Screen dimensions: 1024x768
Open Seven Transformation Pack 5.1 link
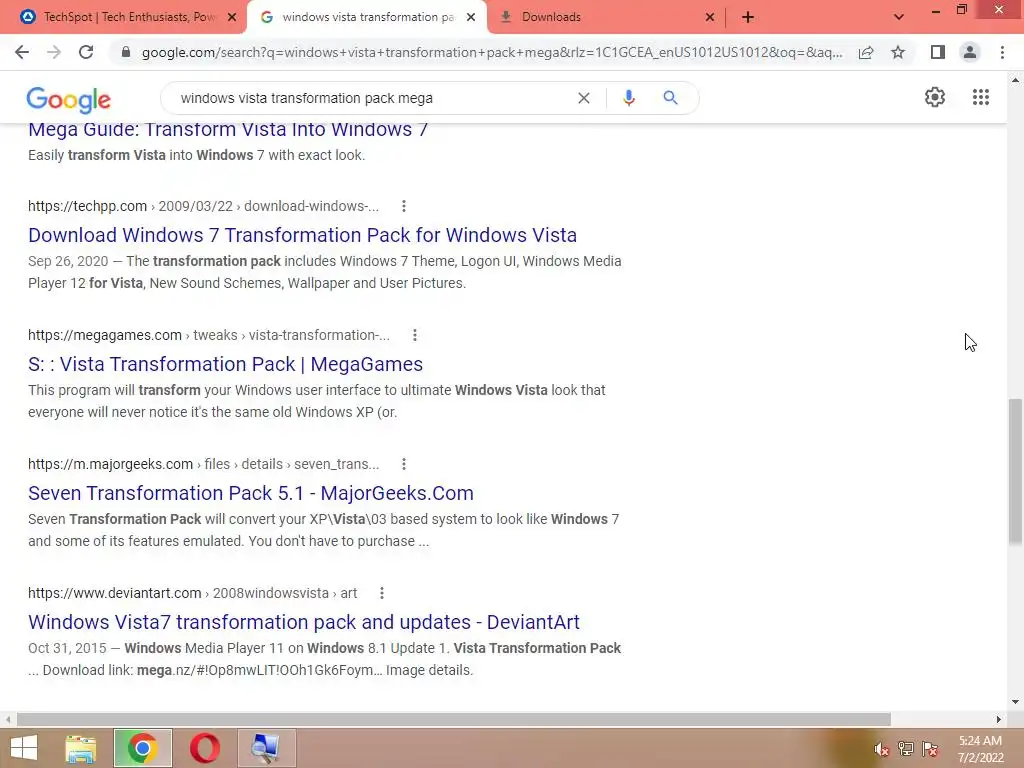pos(251,493)
